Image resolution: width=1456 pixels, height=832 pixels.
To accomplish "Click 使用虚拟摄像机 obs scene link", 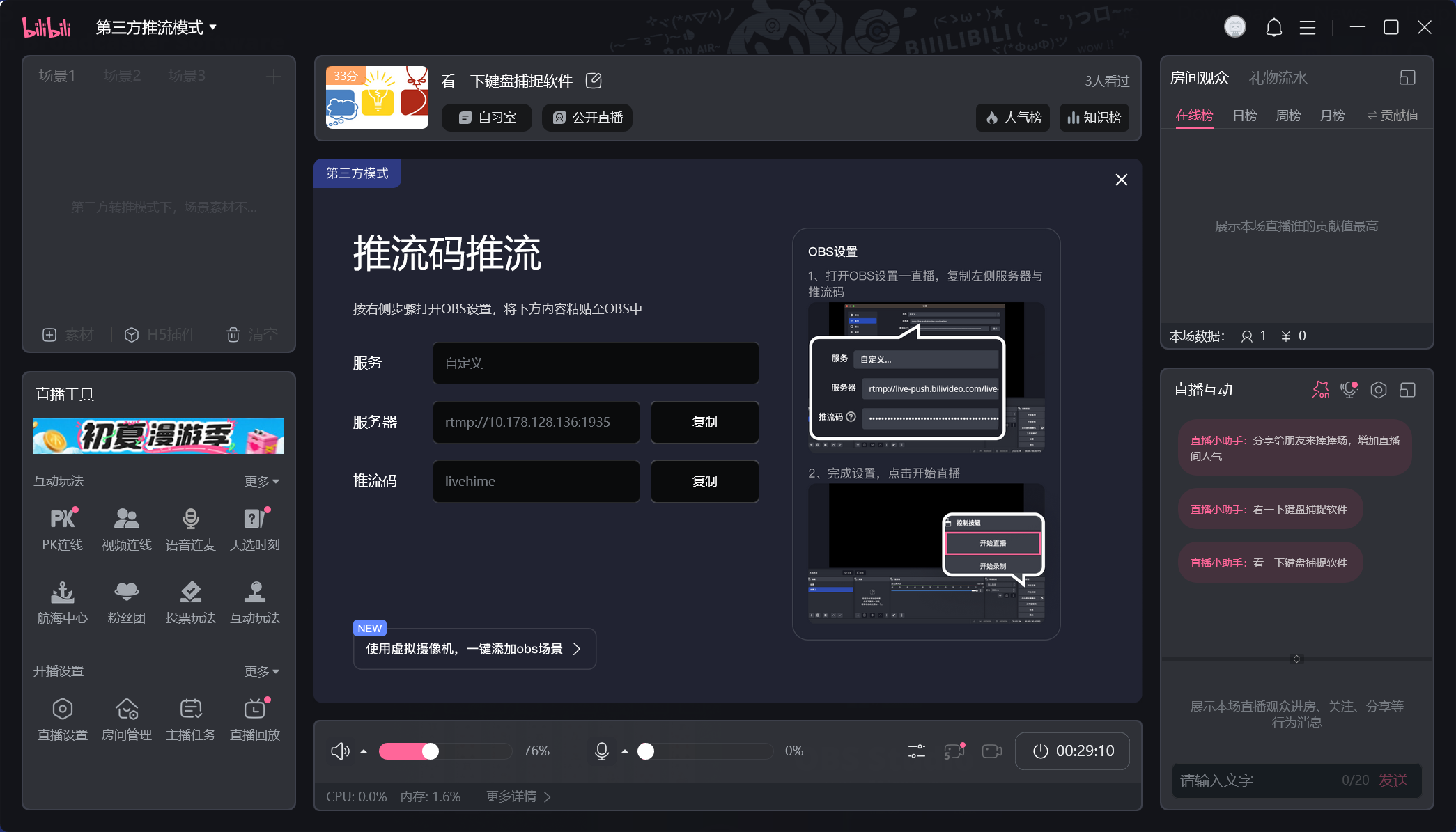I will point(474,649).
